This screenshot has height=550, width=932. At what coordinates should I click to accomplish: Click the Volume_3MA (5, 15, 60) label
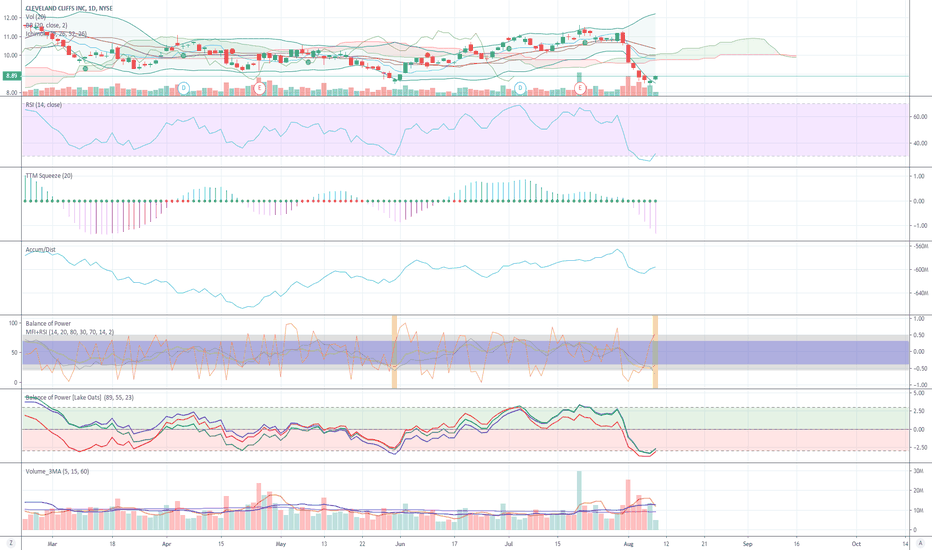[58, 471]
